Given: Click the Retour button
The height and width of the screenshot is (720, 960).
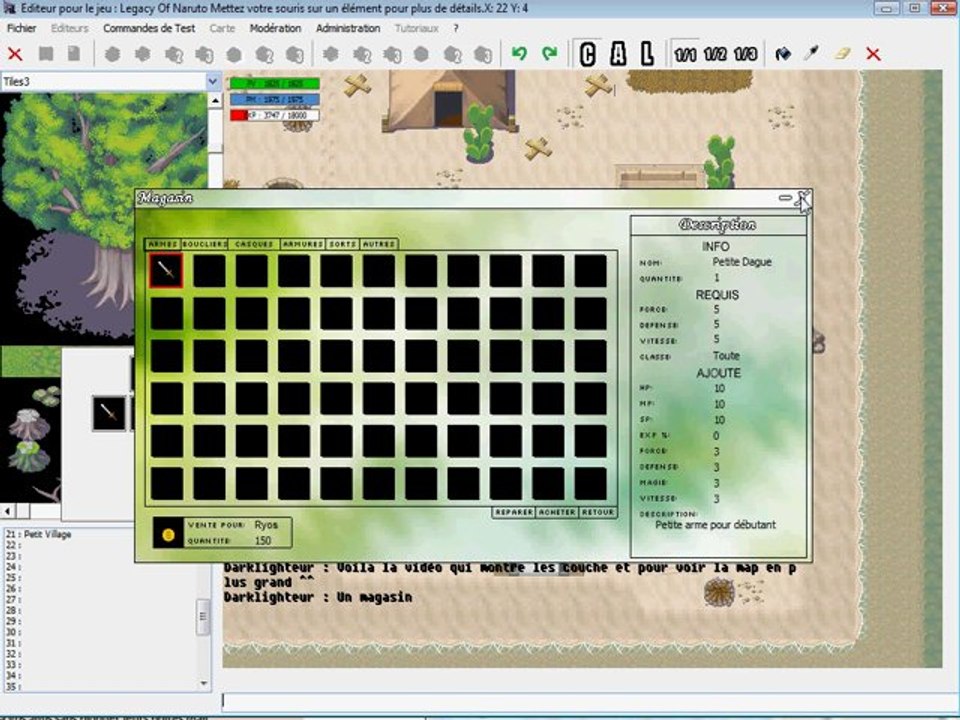Looking at the screenshot, I should point(598,512).
